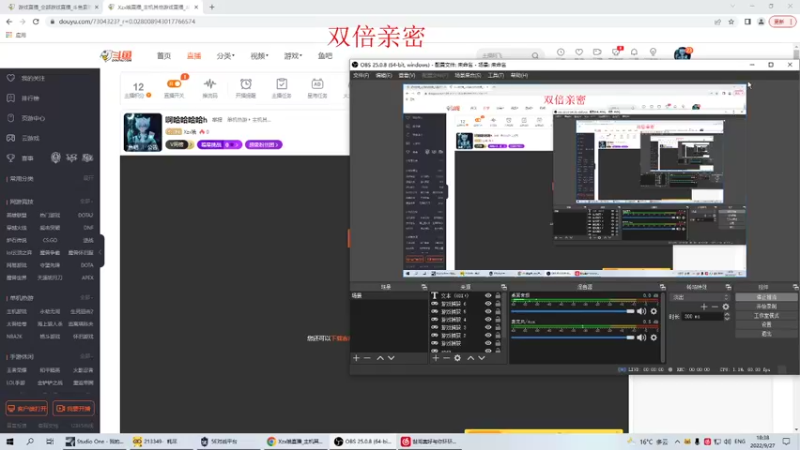This screenshot has height=450, width=800.
Task: Remove scene with the scenes minus button
Action: tap(367, 358)
